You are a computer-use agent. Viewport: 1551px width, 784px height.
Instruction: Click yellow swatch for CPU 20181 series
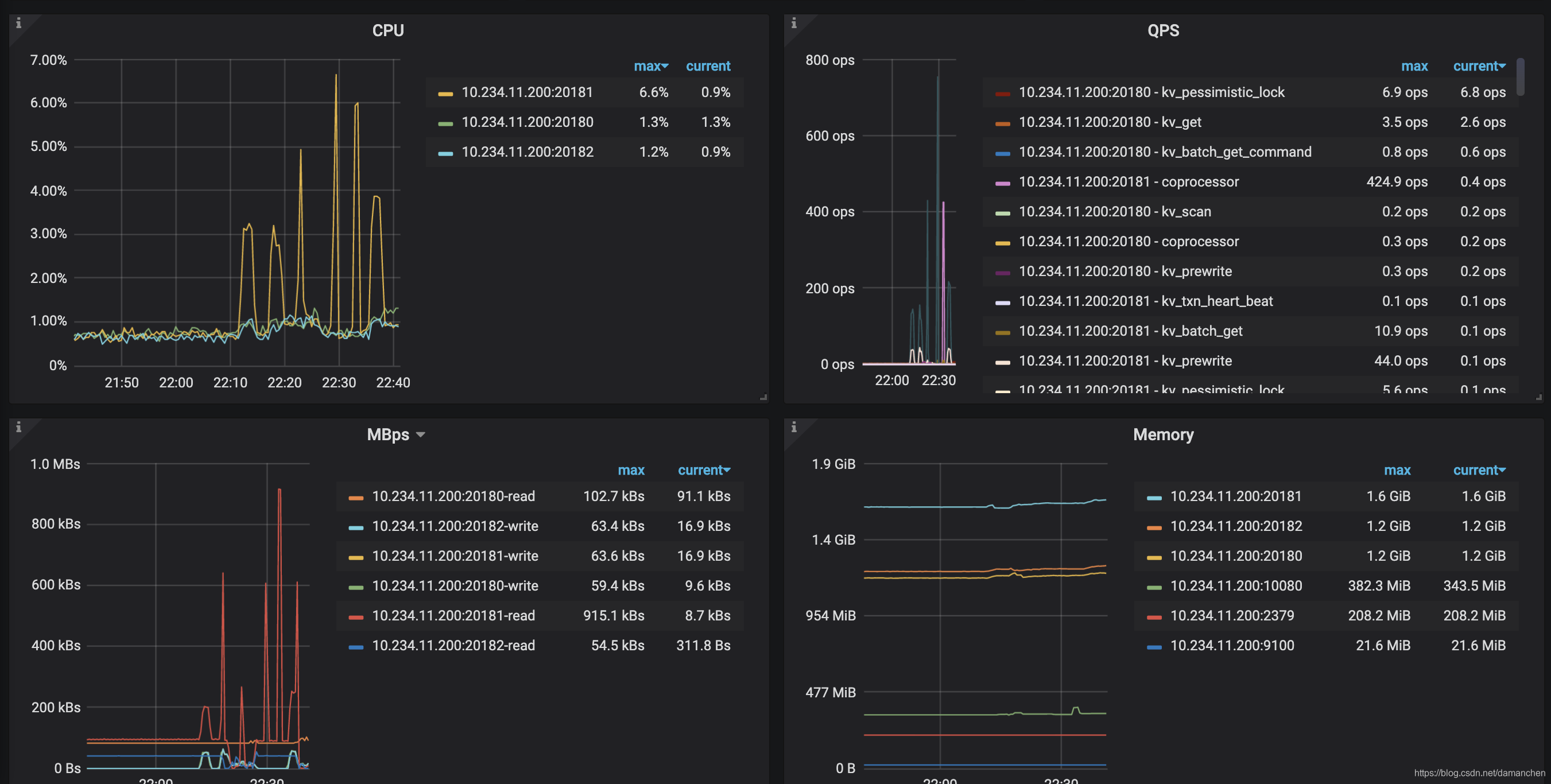(x=445, y=94)
